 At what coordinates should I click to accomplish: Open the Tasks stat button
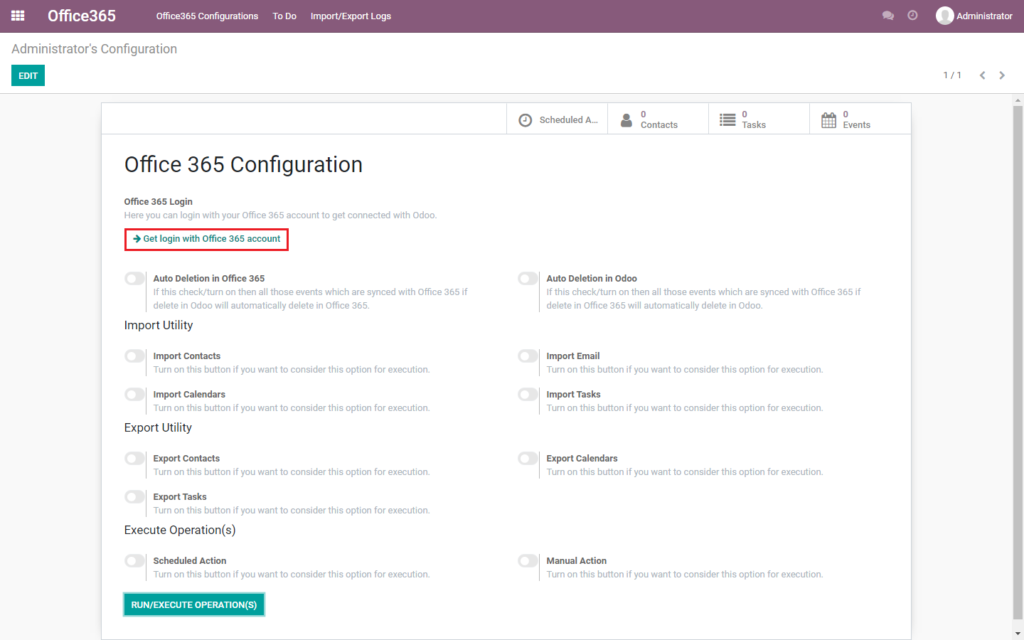(759, 120)
